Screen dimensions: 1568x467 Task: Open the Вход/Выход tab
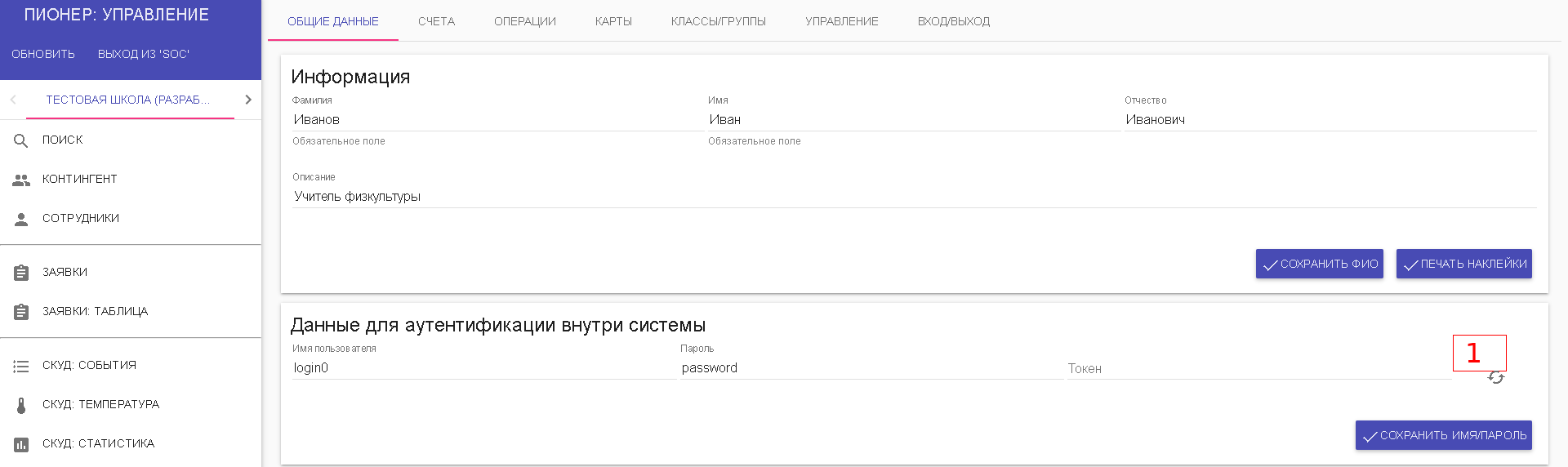[954, 21]
